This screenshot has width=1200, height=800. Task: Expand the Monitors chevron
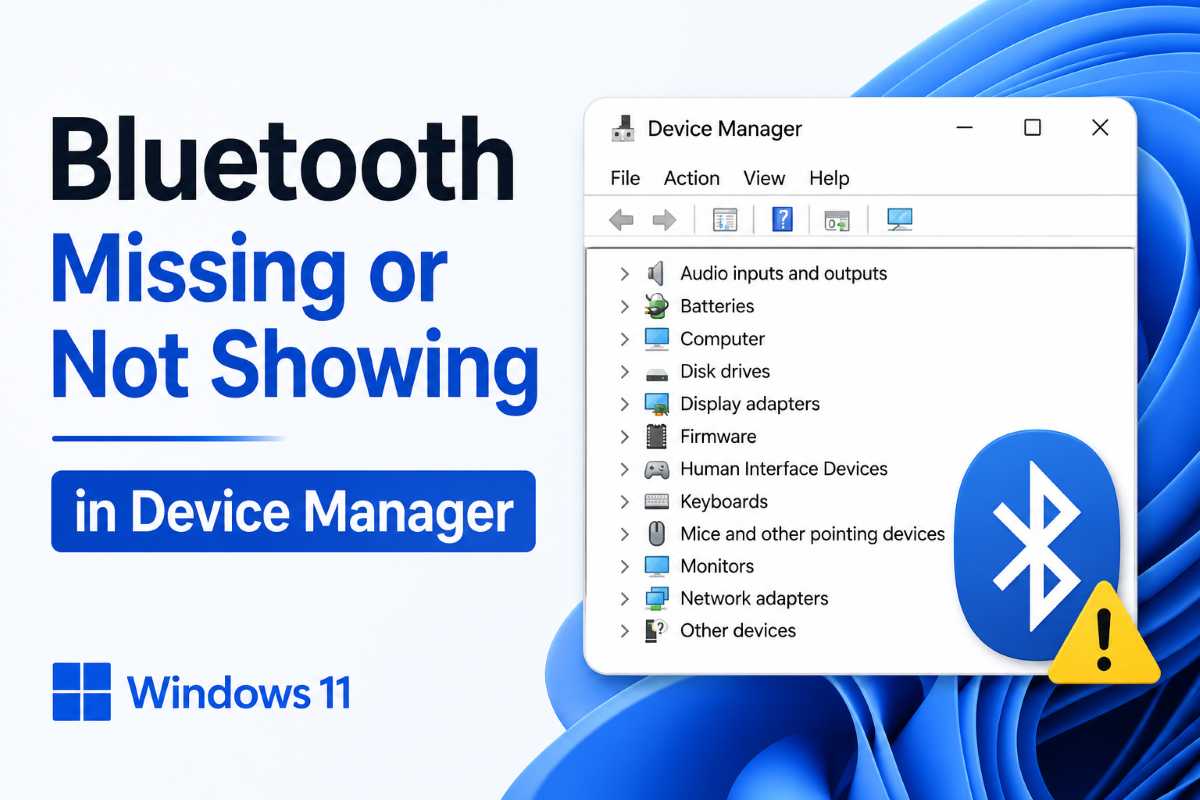pos(624,566)
